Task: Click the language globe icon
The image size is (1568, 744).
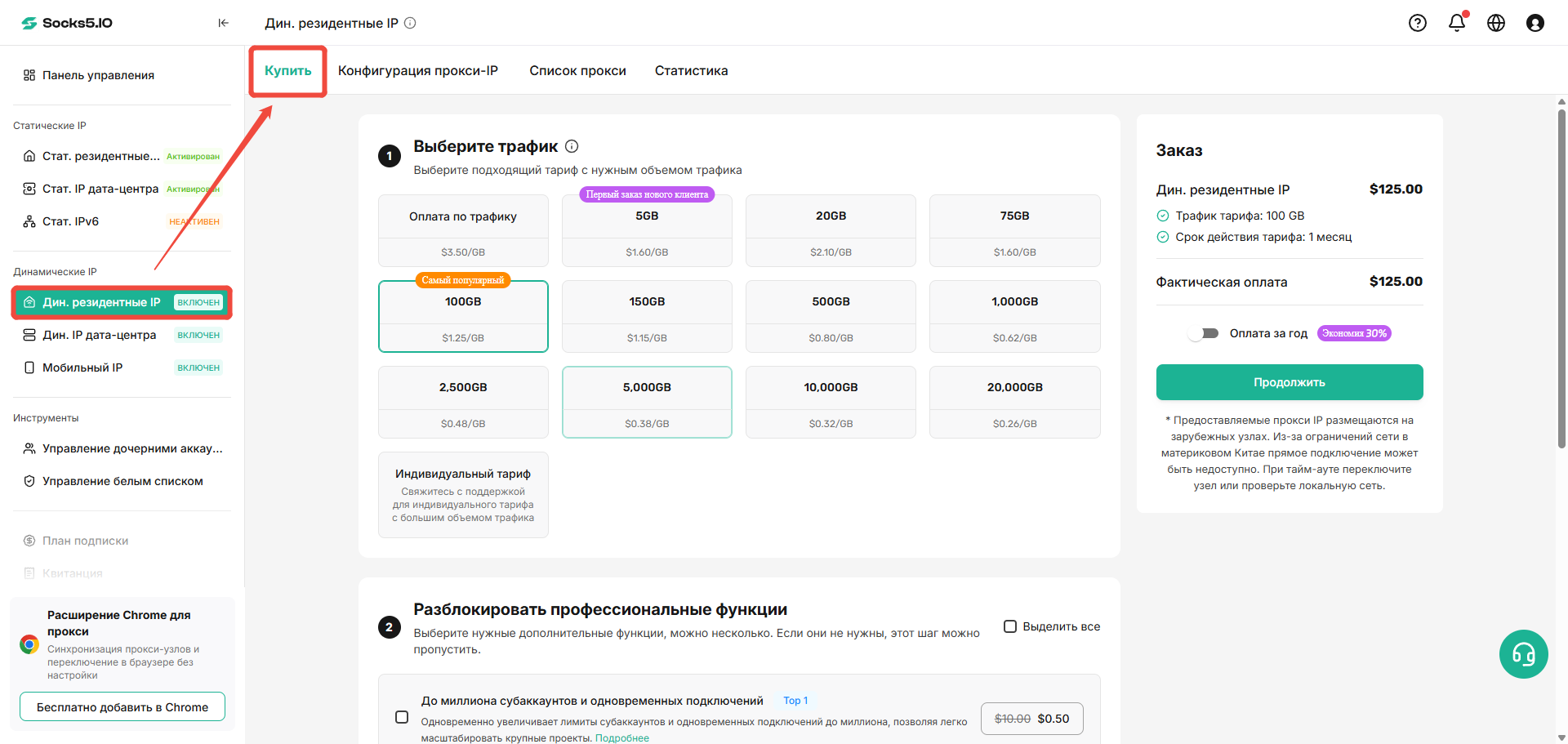Action: point(1496,23)
